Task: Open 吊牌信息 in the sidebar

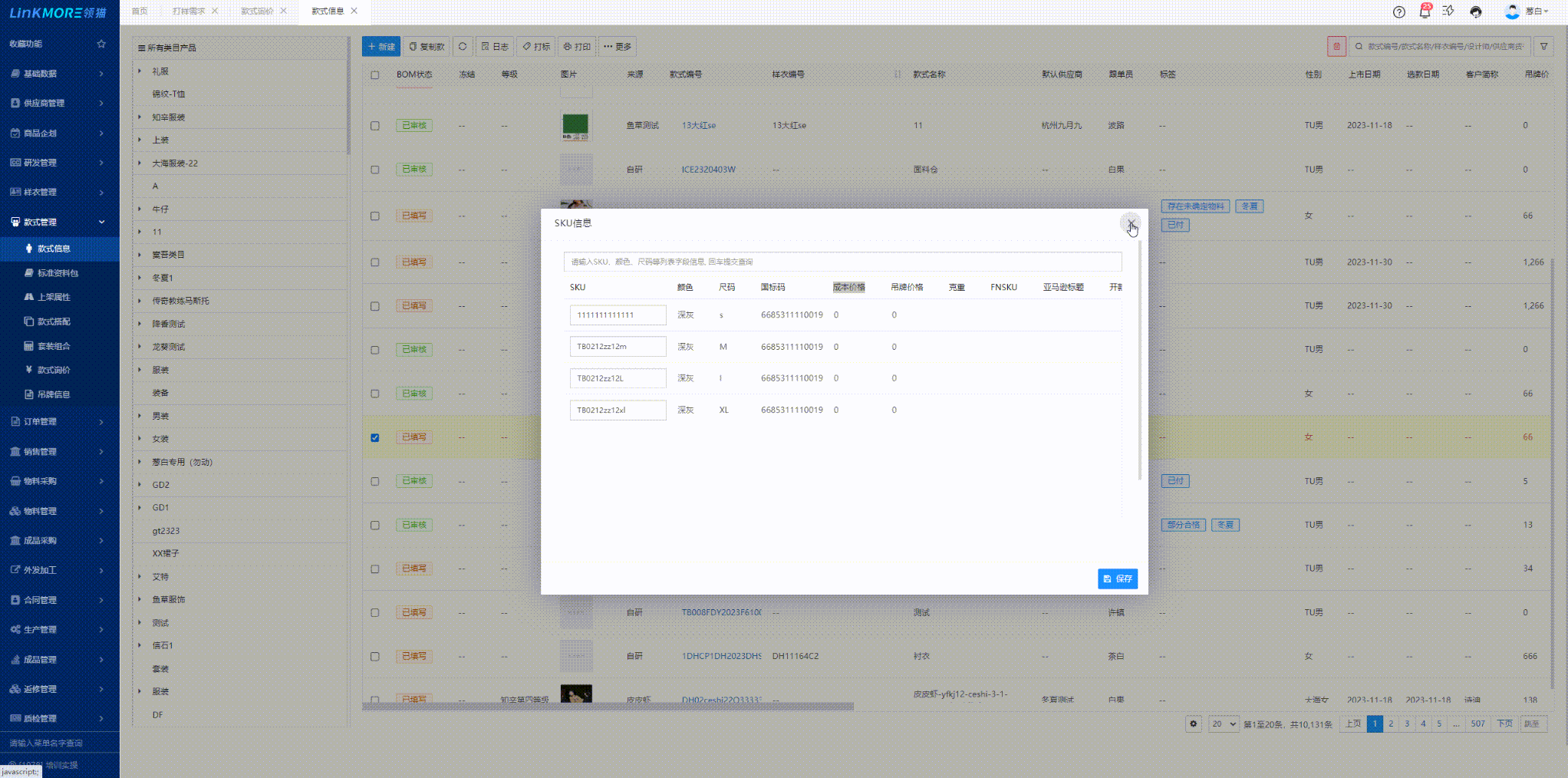Action: (54, 394)
